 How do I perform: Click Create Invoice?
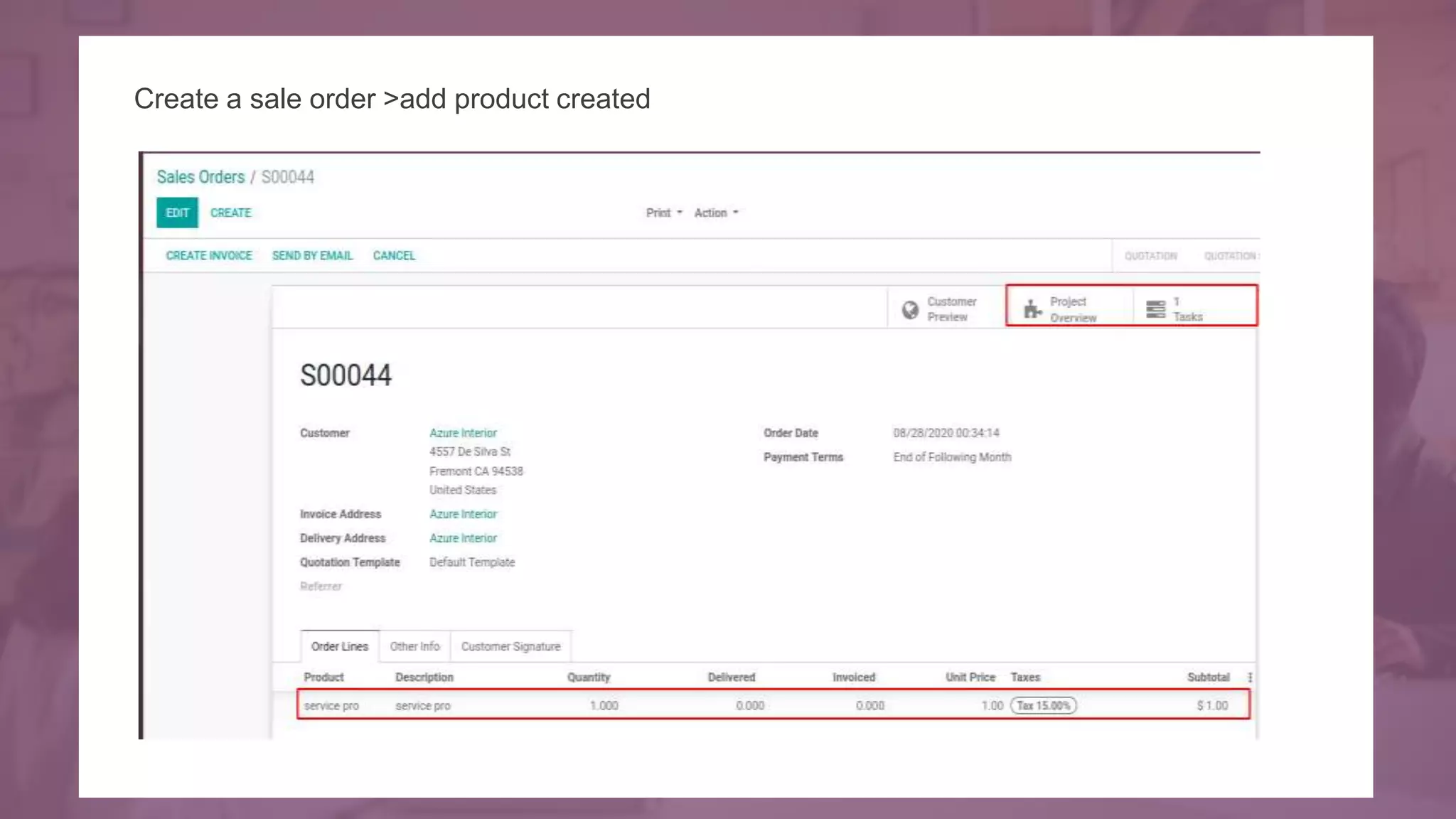209,256
